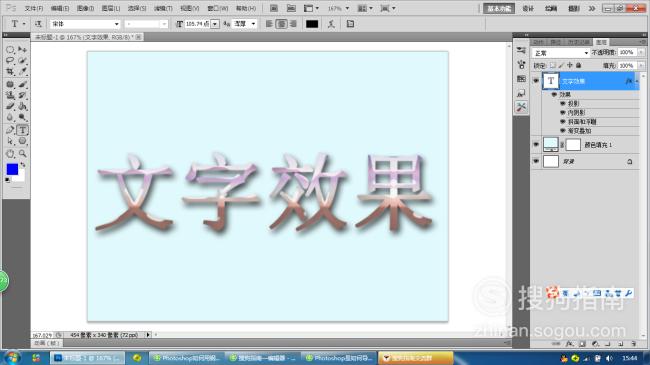Screen dimensions: 650x365
Task: Select the Paint Bucket tool
Action: [x=22, y=106]
